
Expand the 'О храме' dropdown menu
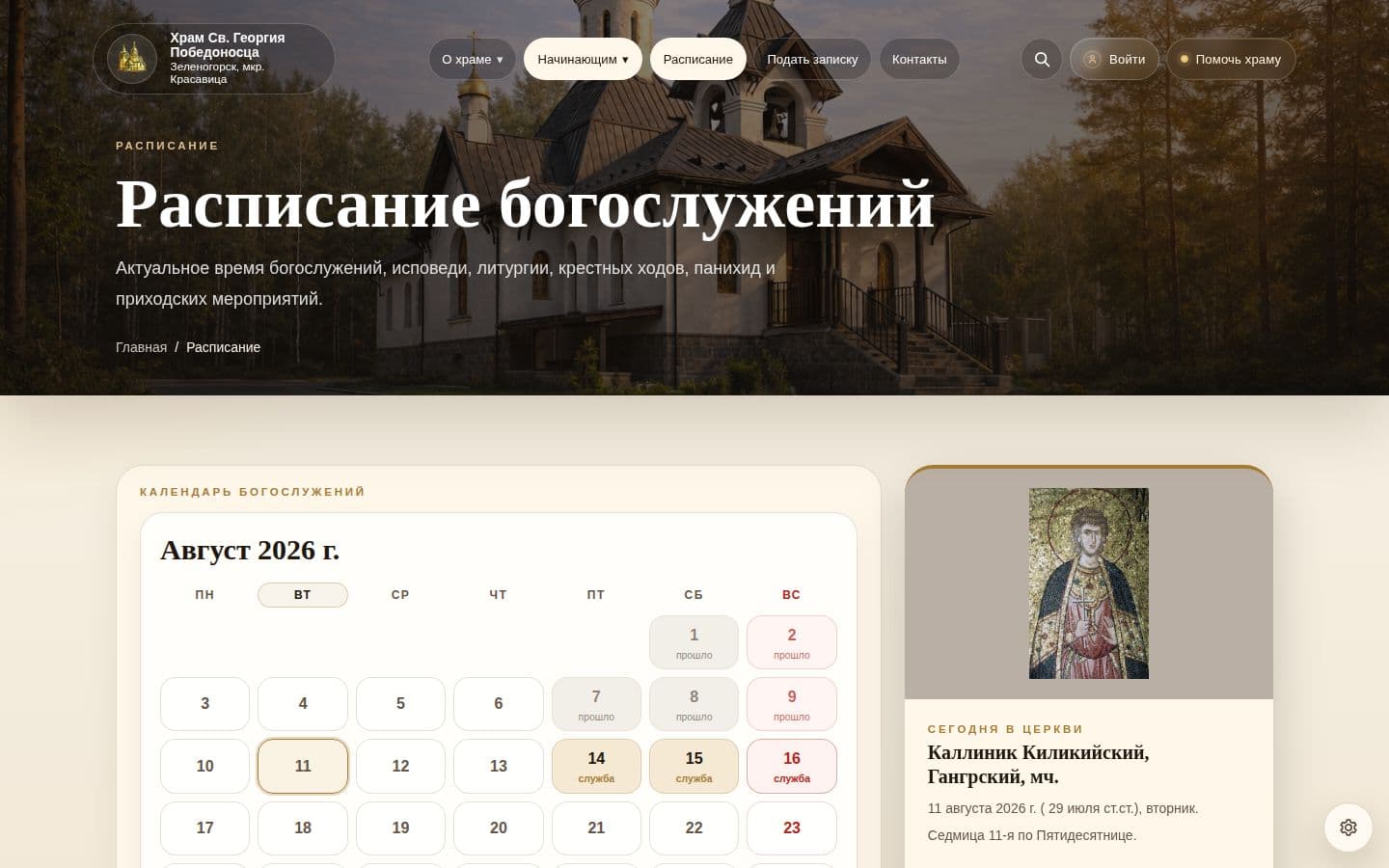[473, 59]
